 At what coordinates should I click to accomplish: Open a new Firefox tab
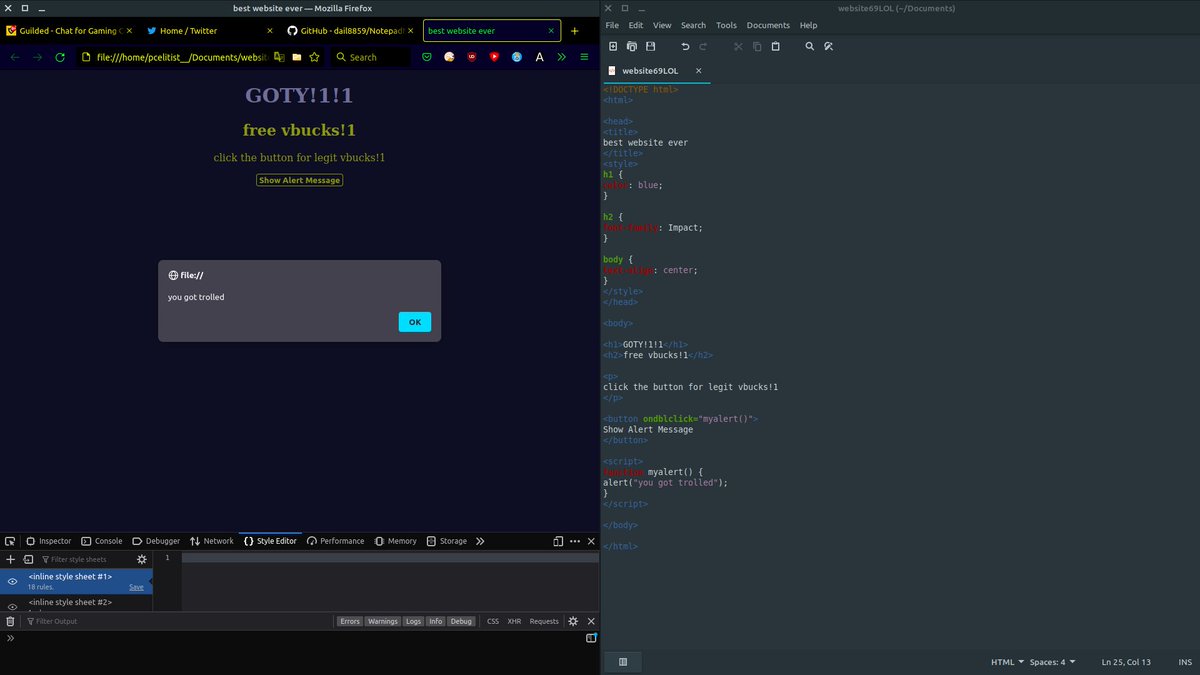click(574, 31)
